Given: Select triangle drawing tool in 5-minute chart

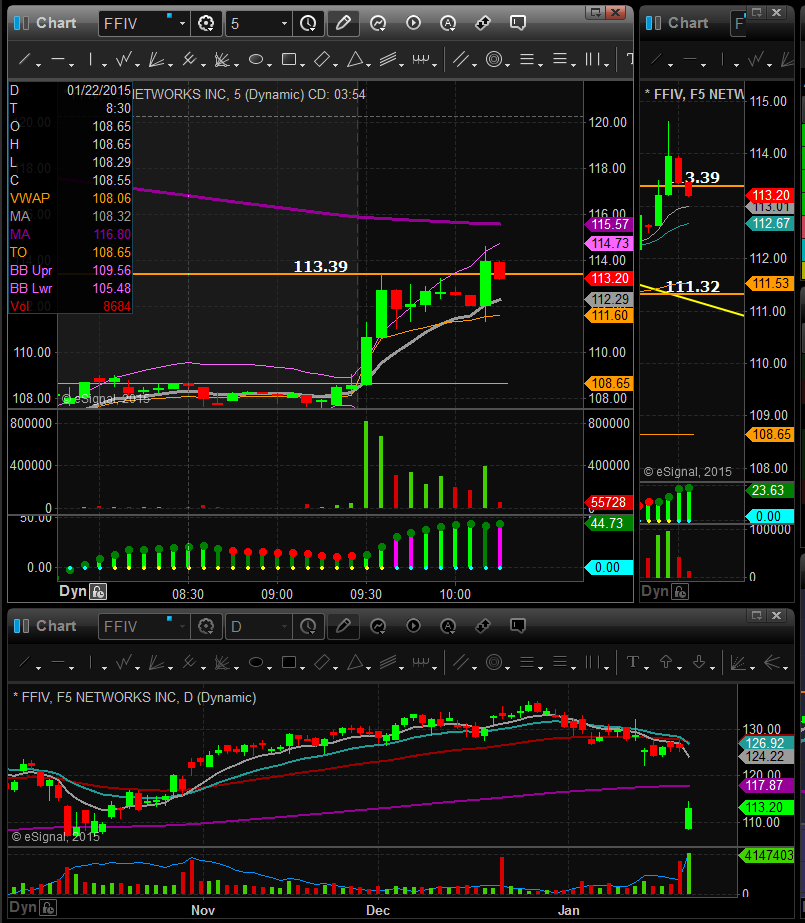Looking at the screenshot, I should pyautogui.click(x=355, y=59).
